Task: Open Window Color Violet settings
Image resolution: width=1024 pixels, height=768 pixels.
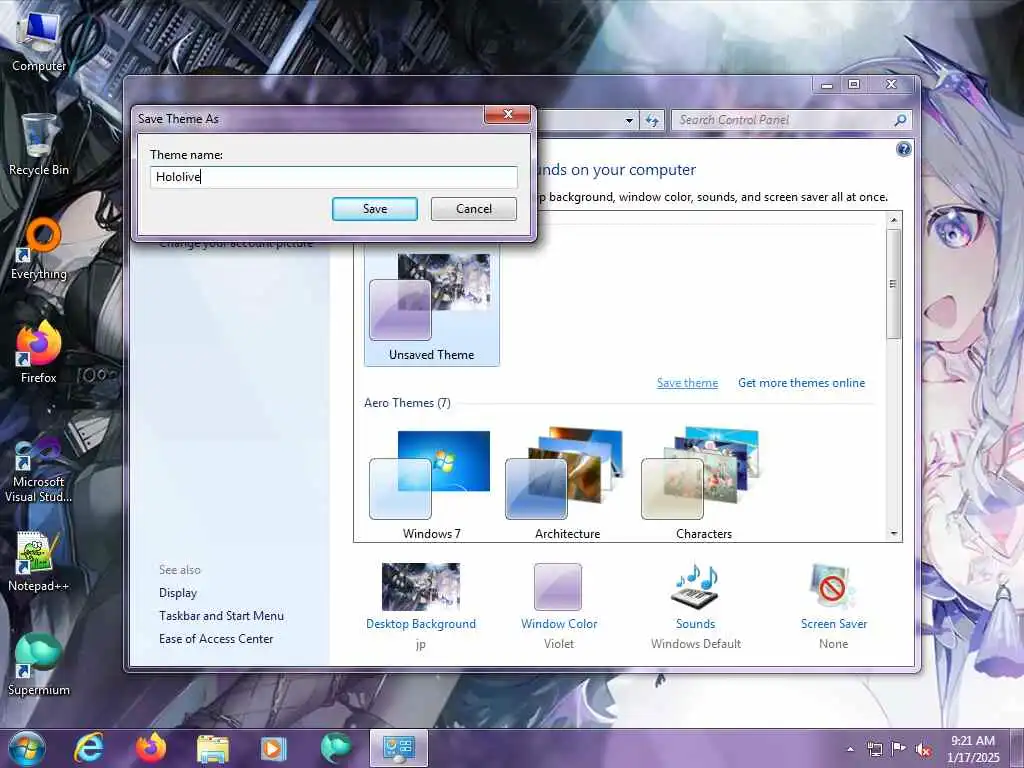Action: click(x=559, y=605)
